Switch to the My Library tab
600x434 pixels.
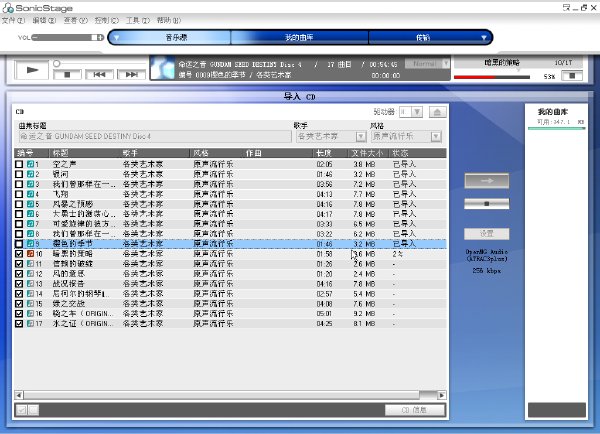click(299, 38)
